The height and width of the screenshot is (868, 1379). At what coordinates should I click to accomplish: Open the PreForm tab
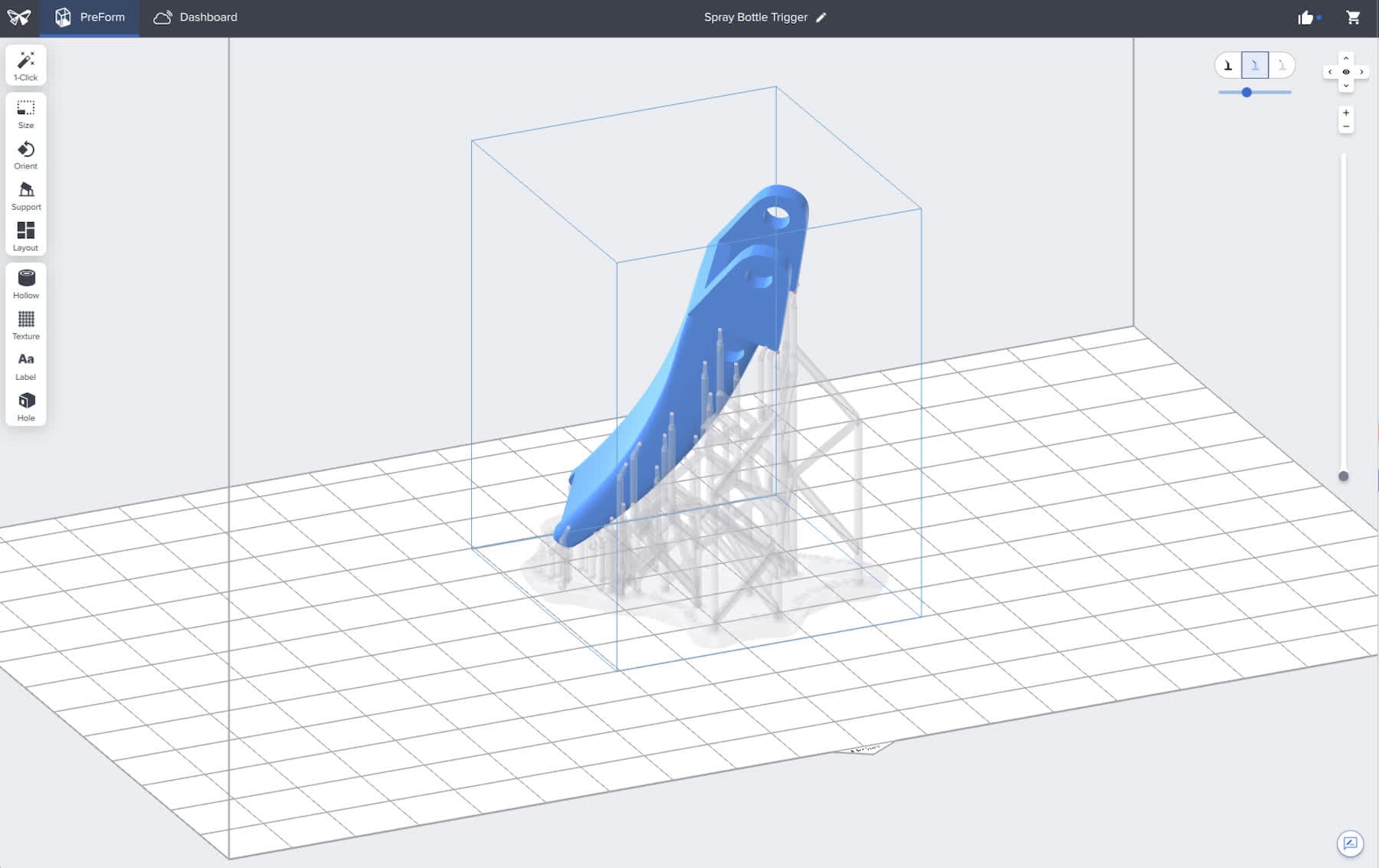click(90, 17)
